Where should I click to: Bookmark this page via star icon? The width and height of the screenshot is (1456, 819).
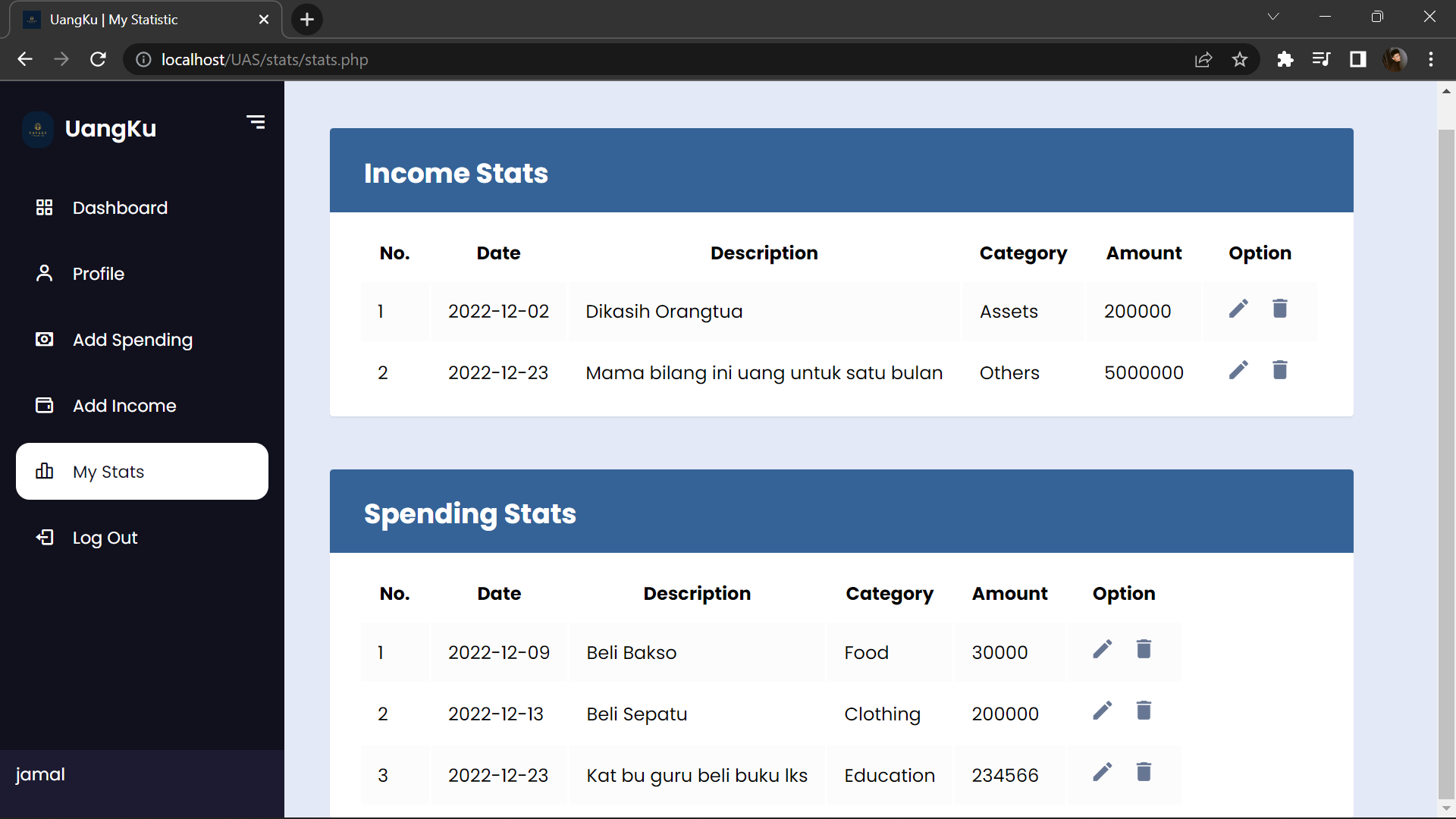[x=1240, y=59]
